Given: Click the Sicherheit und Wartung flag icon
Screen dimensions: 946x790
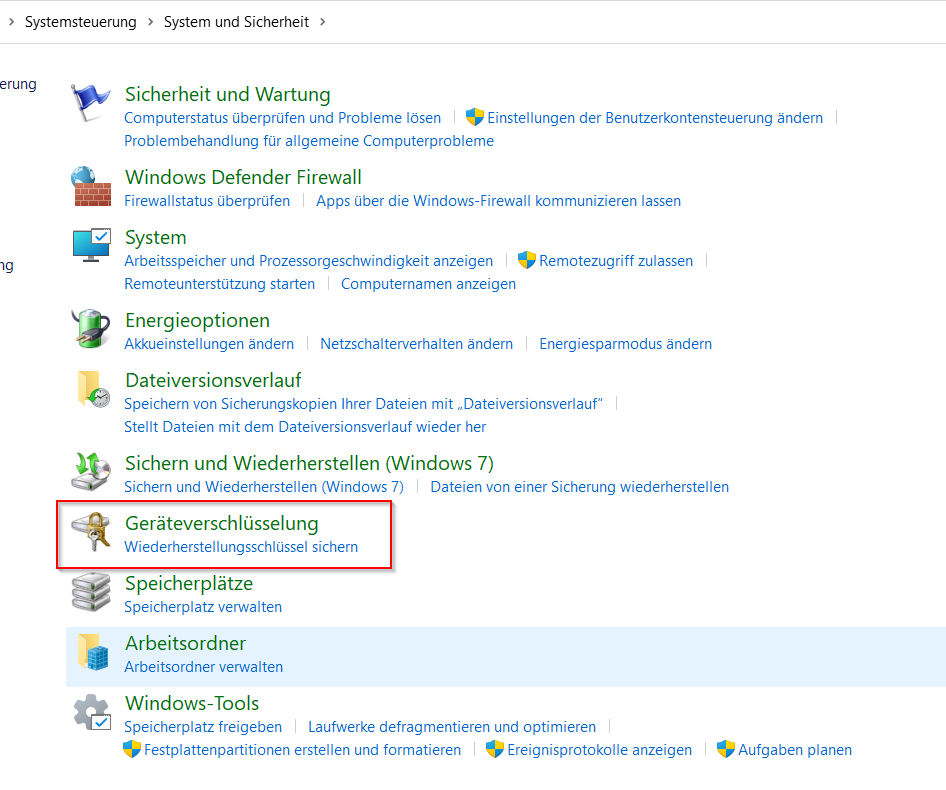Looking at the screenshot, I should (90, 103).
